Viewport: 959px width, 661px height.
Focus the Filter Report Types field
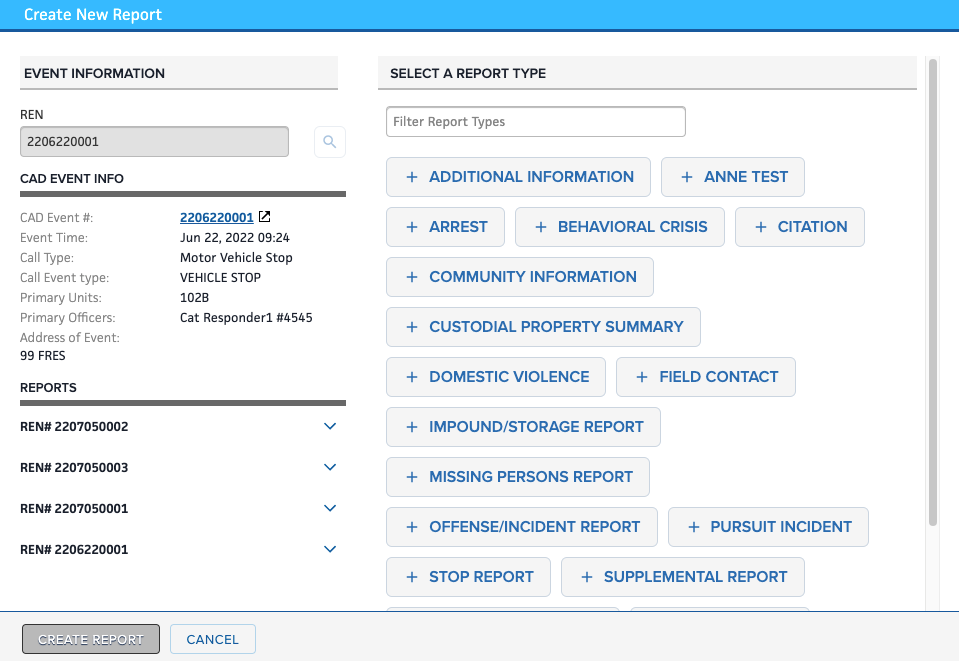pos(536,122)
